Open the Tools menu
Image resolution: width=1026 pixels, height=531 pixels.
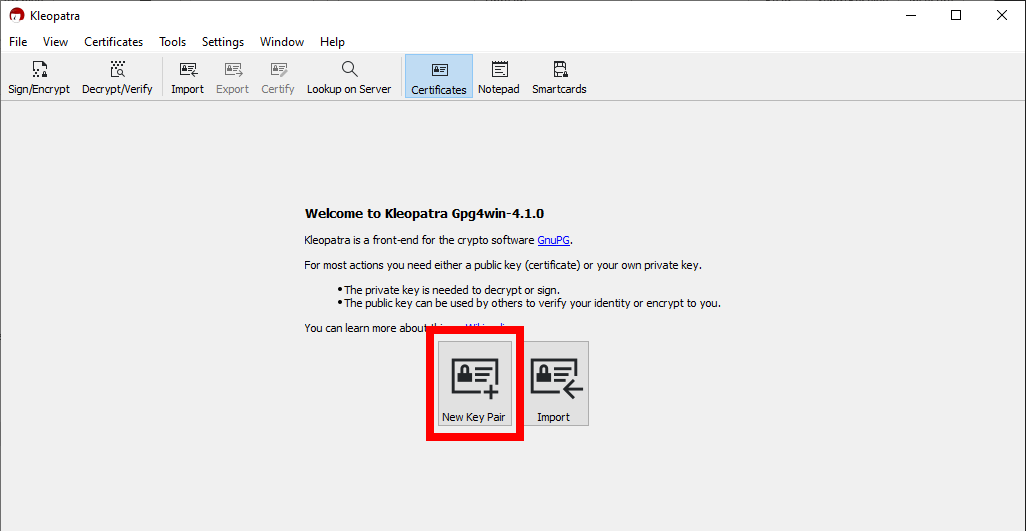[172, 42]
